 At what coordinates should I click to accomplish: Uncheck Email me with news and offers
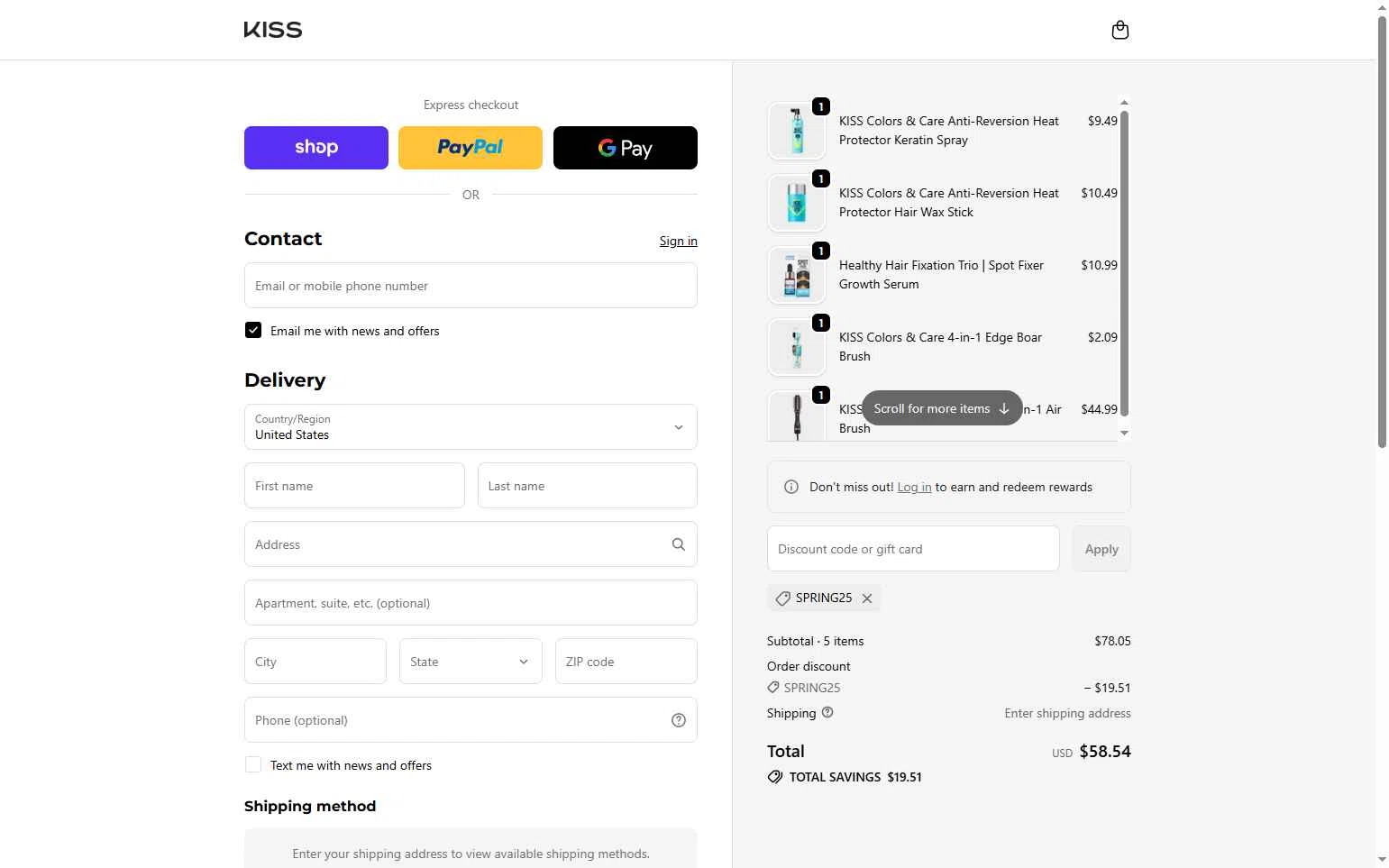click(x=253, y=331)
